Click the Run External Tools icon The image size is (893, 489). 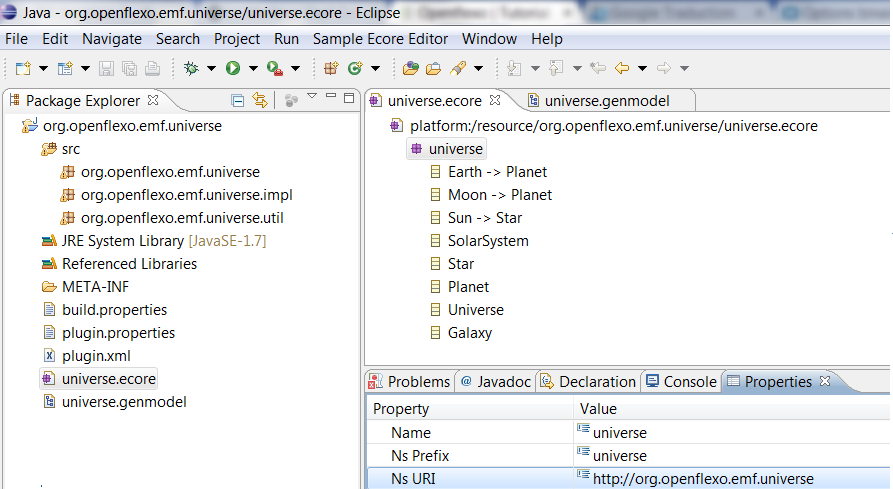pos(275,68)
